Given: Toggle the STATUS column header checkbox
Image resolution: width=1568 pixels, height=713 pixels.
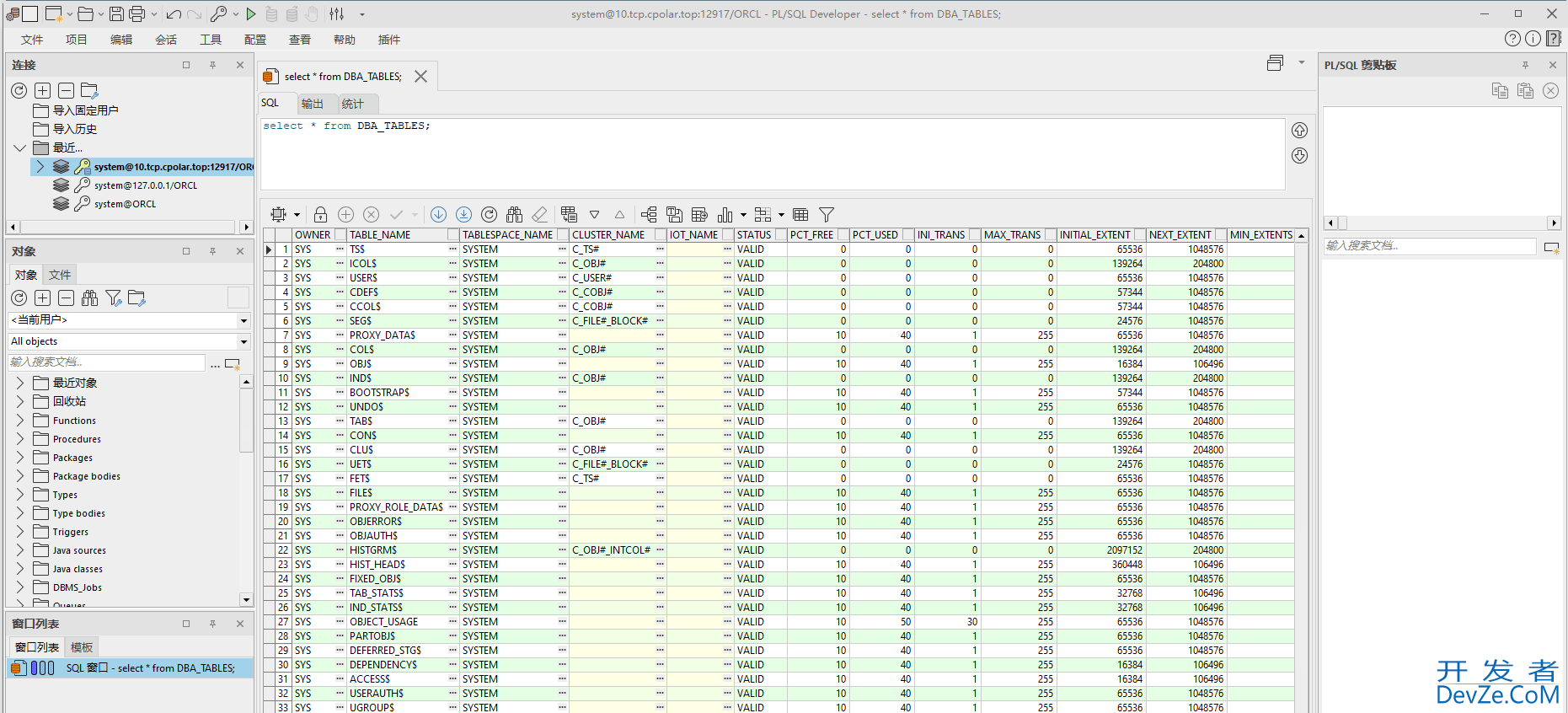Looking at the screenshot, I should click(x=781, y=235).
